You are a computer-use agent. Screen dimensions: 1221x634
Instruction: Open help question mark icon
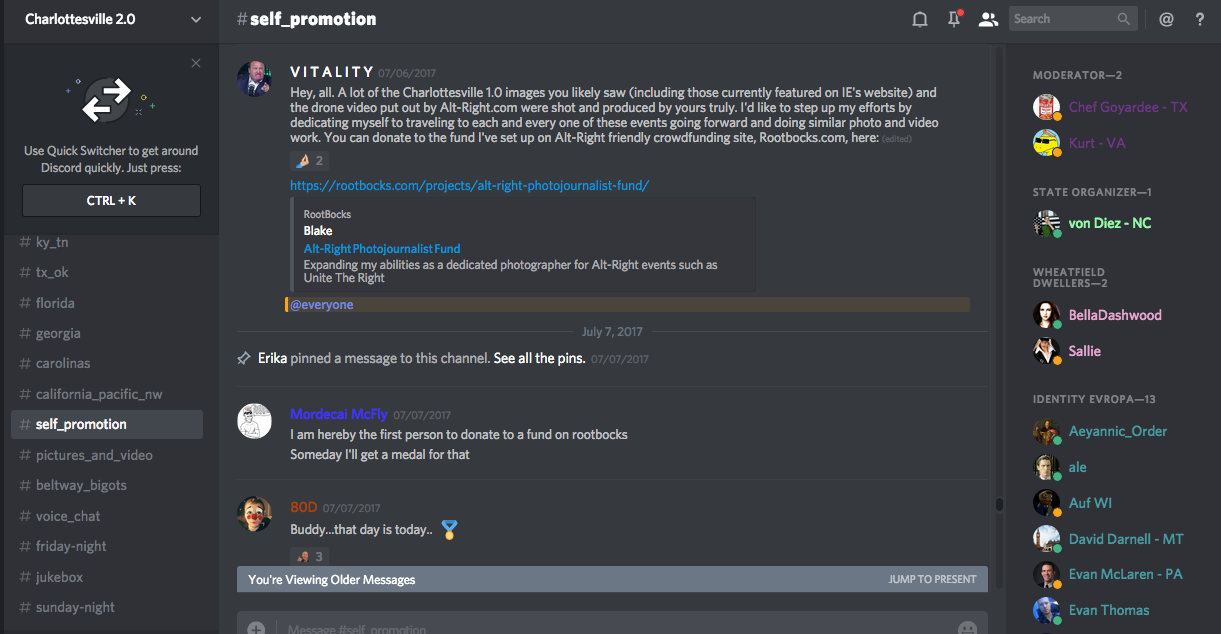point(1200,19)
